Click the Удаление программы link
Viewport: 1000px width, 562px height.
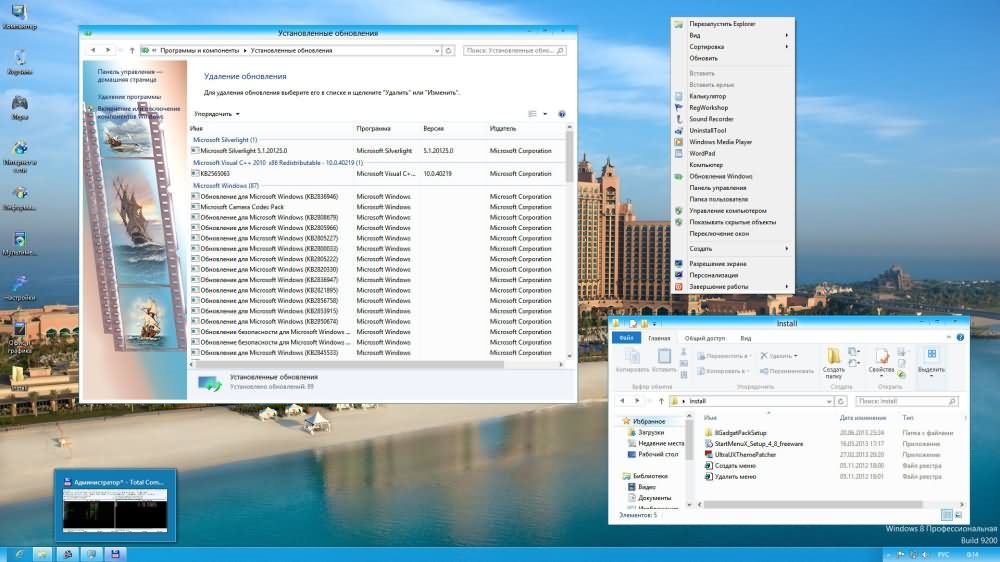(130, 97)
